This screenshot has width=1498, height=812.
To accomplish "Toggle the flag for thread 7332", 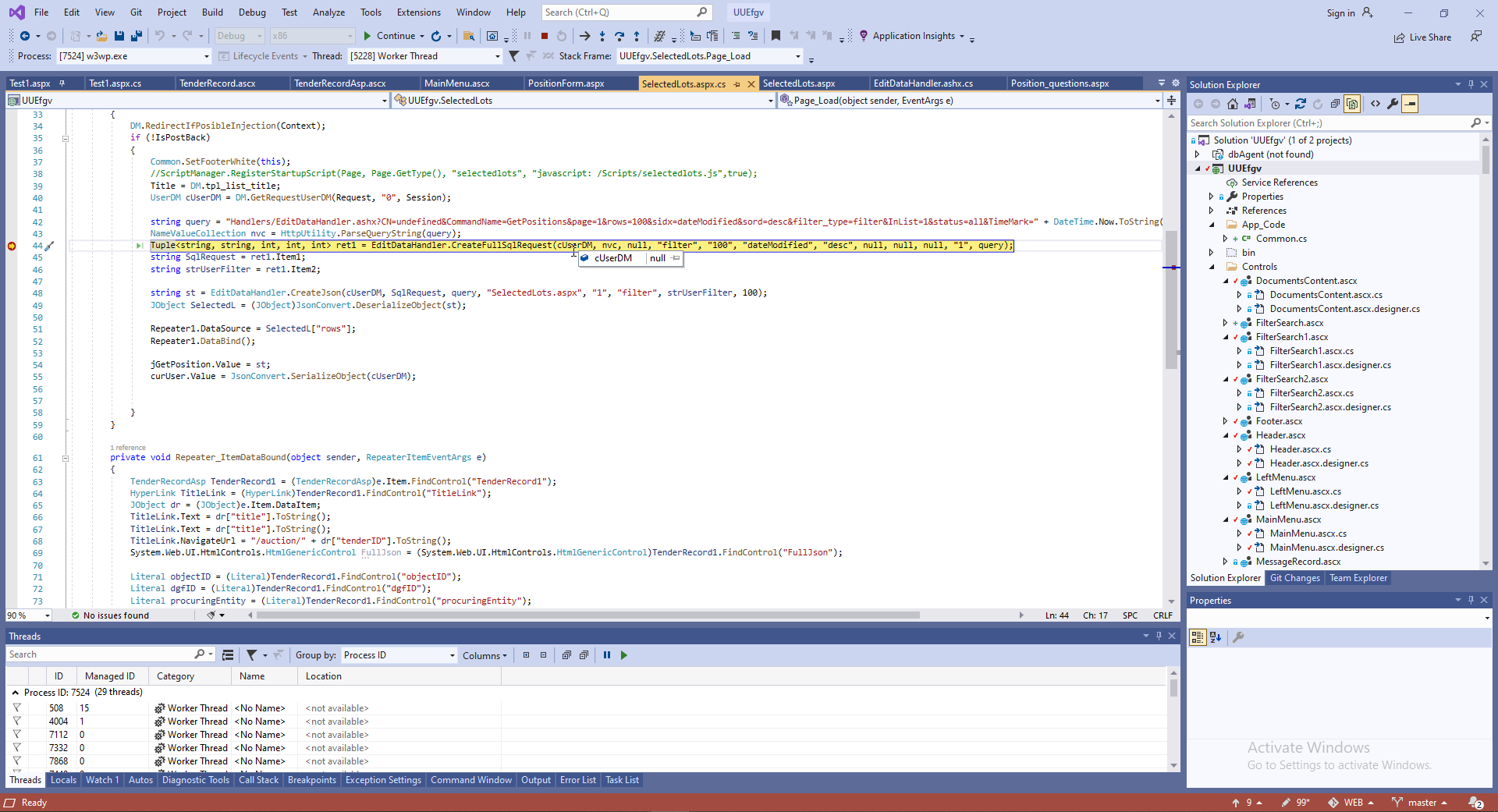I will tap(16, 748).
